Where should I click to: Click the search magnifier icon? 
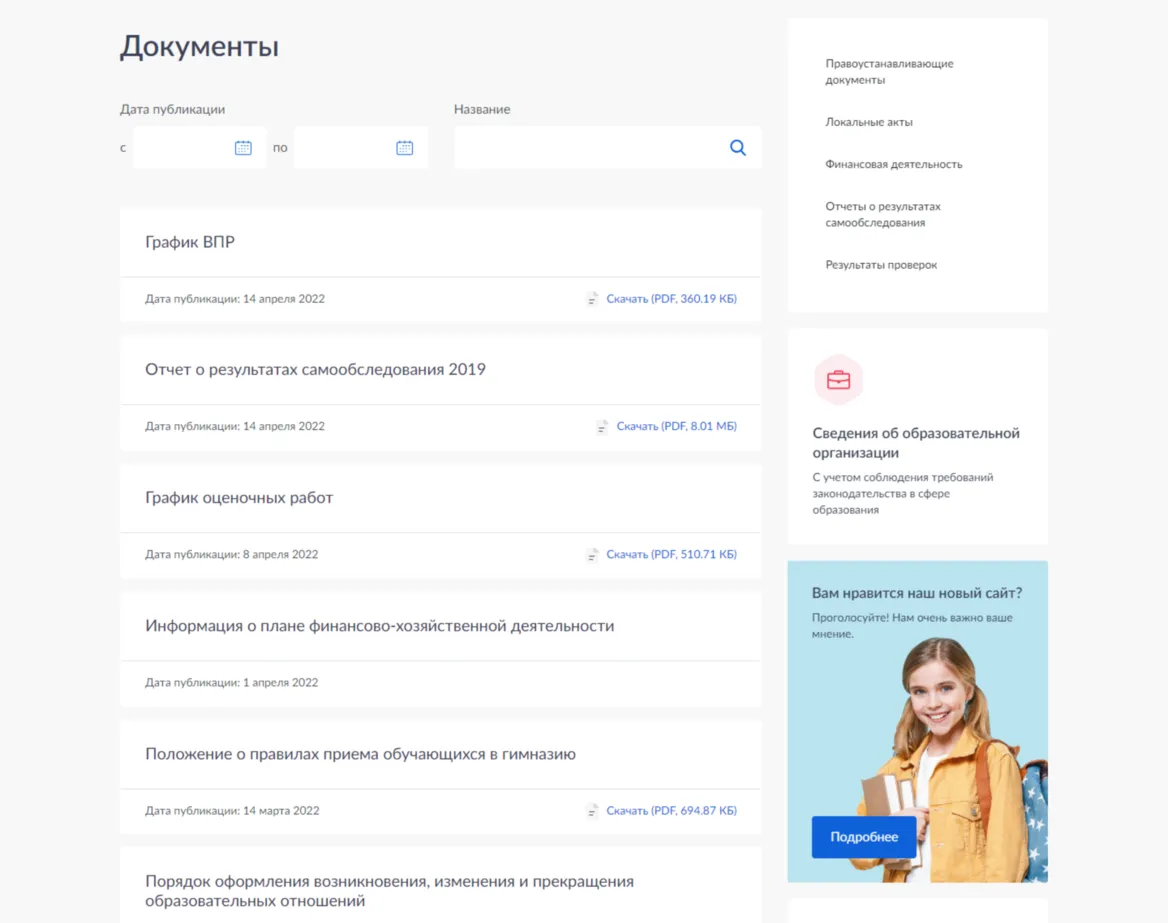point(737,148)
